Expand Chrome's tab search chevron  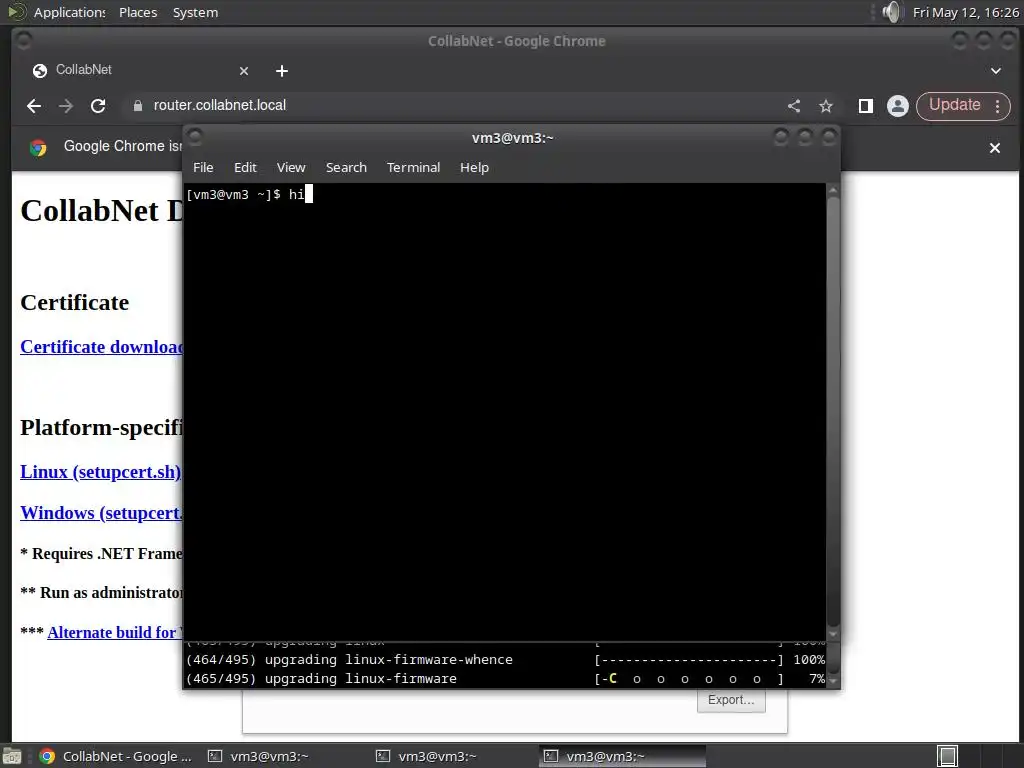point(996,71)
